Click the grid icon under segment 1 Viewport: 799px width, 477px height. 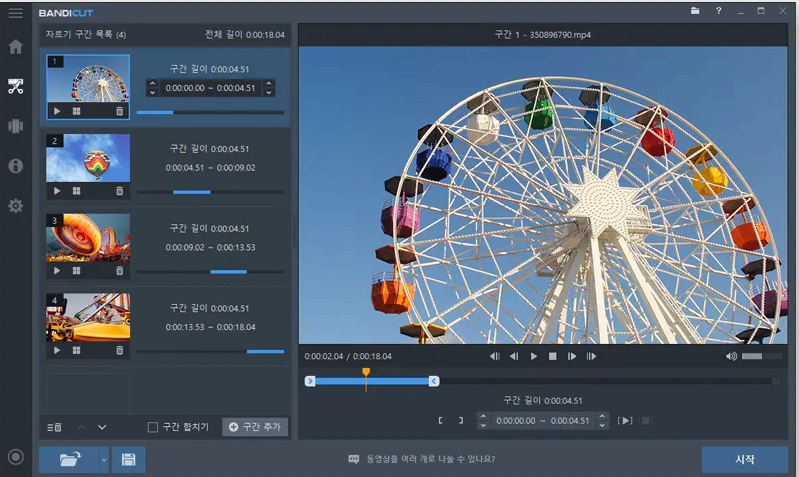[76, 111]
